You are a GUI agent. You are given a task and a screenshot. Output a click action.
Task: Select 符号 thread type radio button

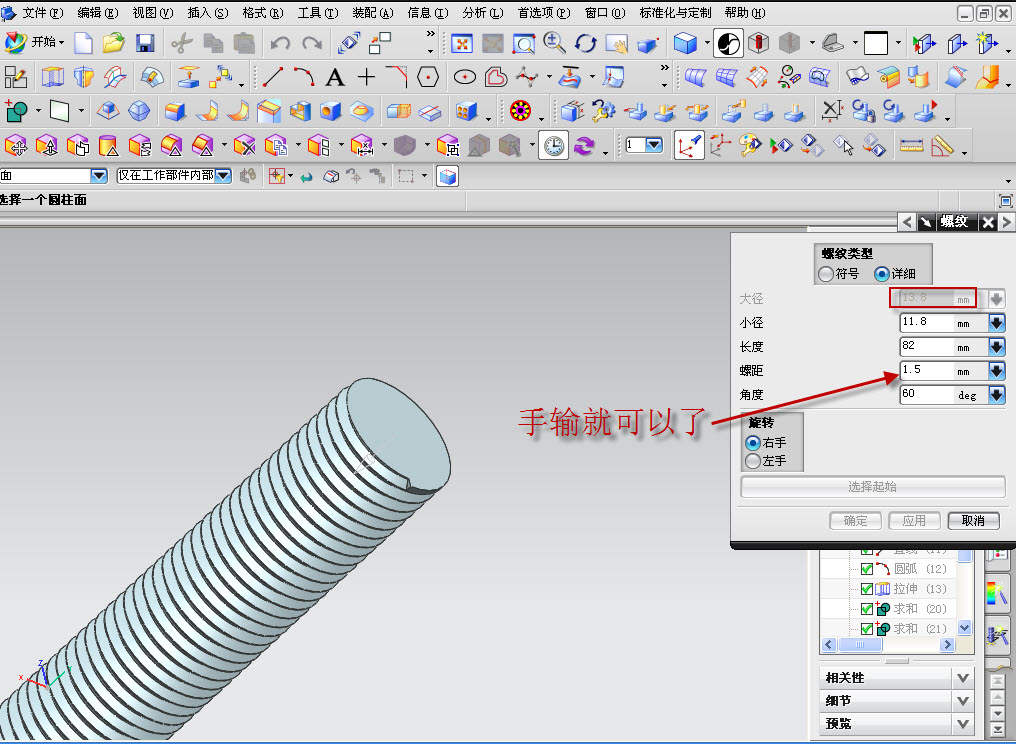[826, 274]
